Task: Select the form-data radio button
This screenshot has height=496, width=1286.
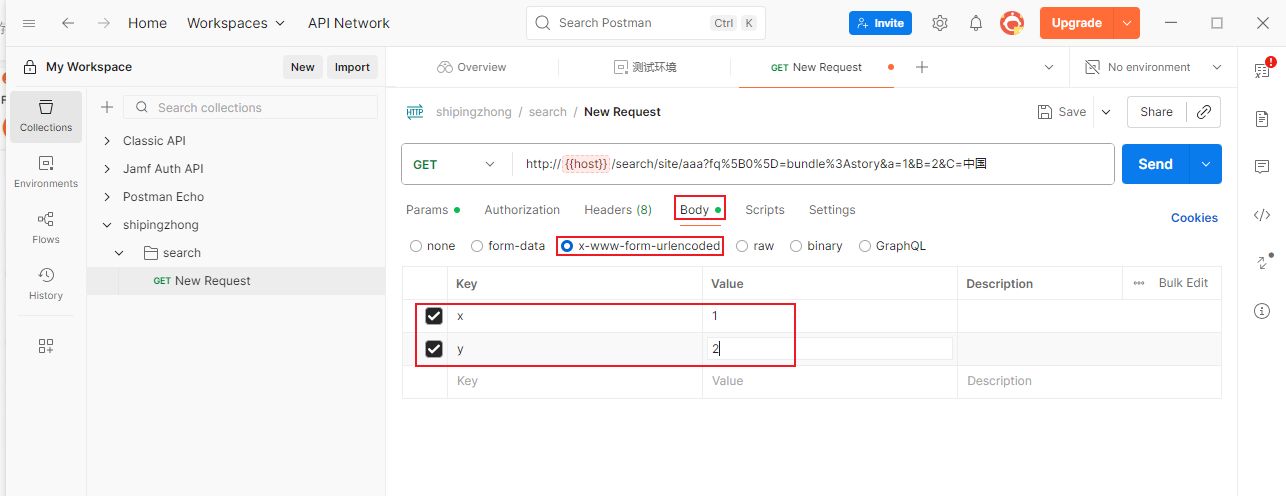Action: tap(477, 246)
